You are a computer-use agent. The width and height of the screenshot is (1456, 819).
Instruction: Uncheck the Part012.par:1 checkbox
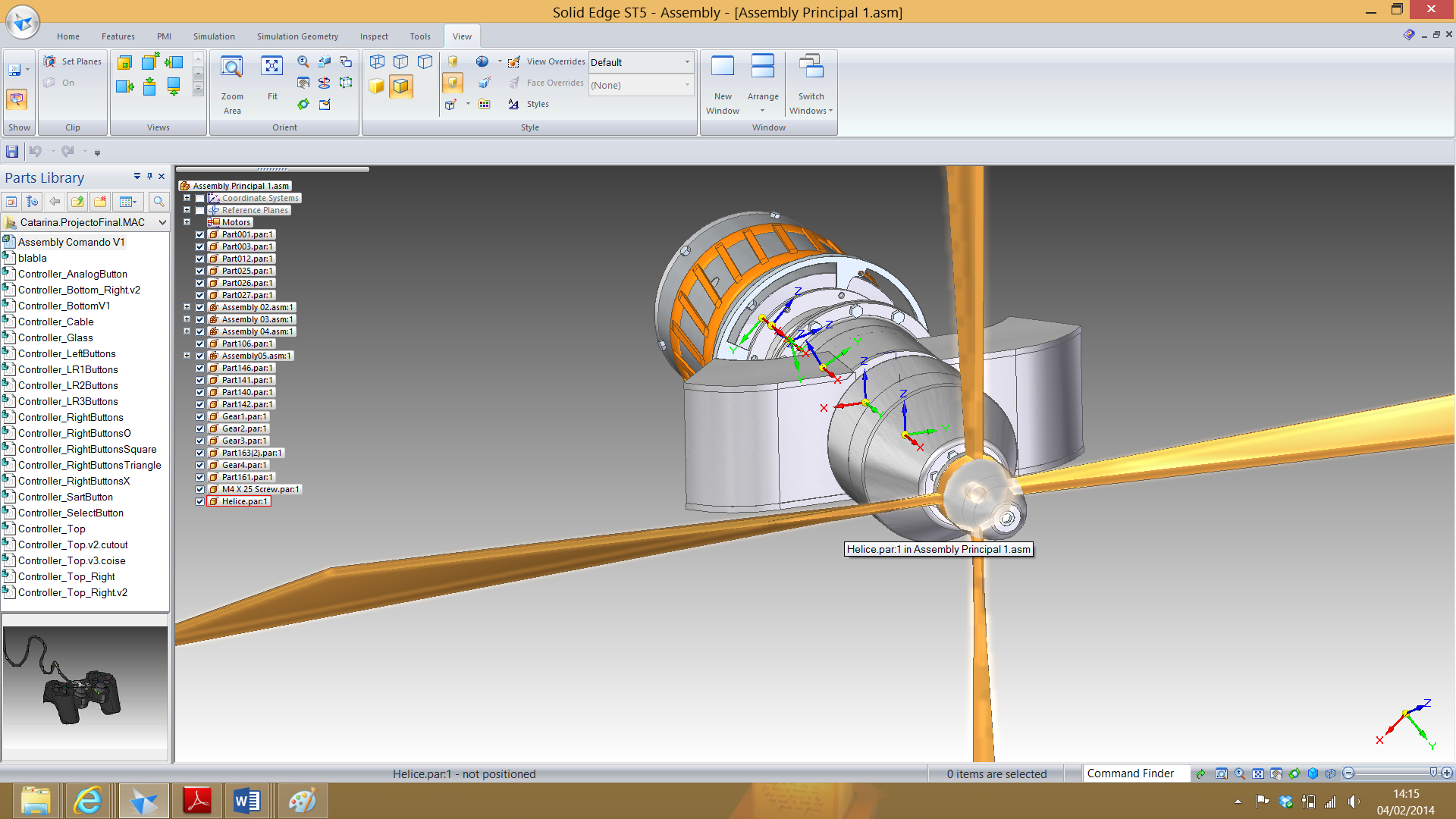[200, 259]
